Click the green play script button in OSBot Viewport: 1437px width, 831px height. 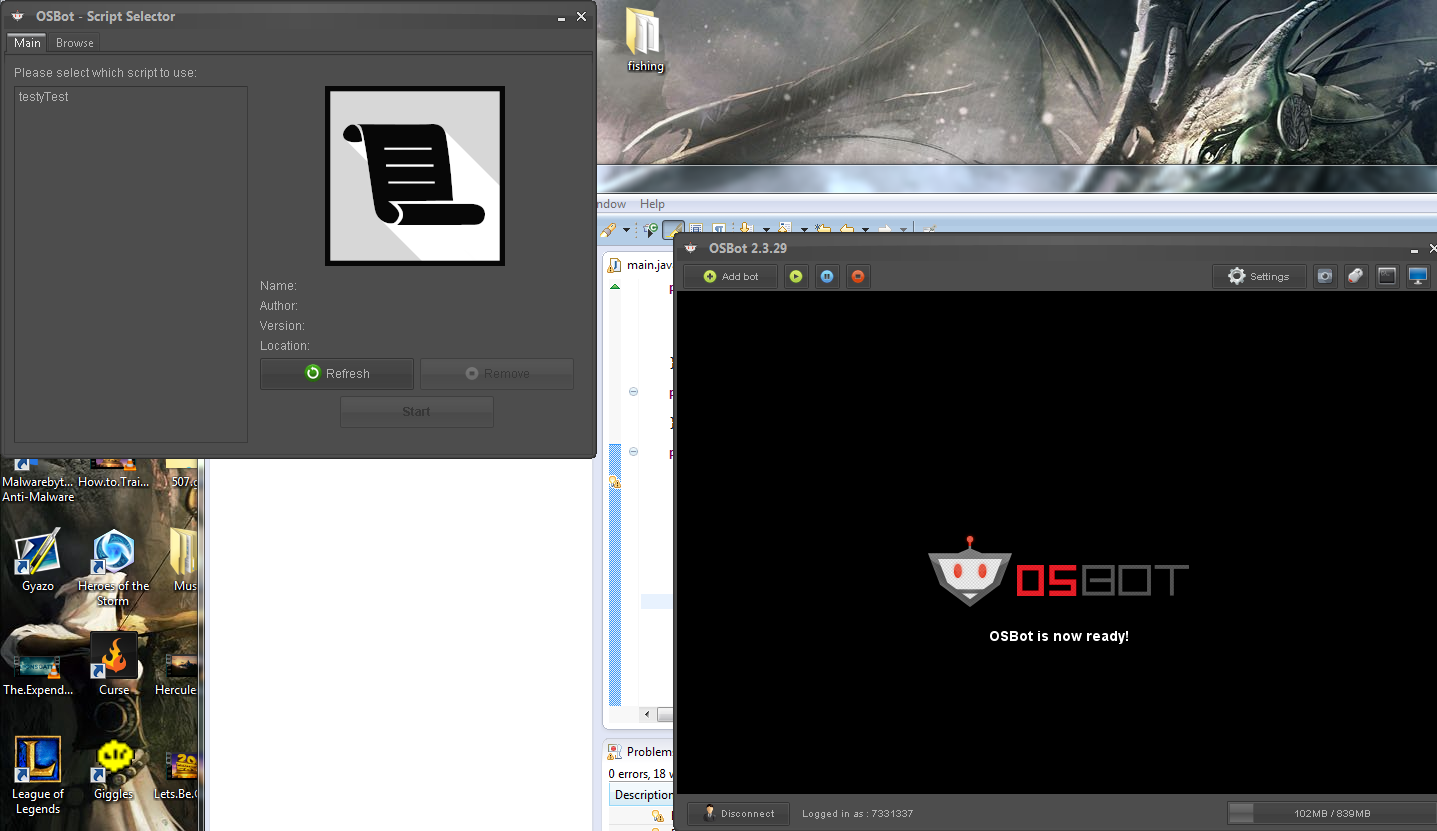point(796,276)
